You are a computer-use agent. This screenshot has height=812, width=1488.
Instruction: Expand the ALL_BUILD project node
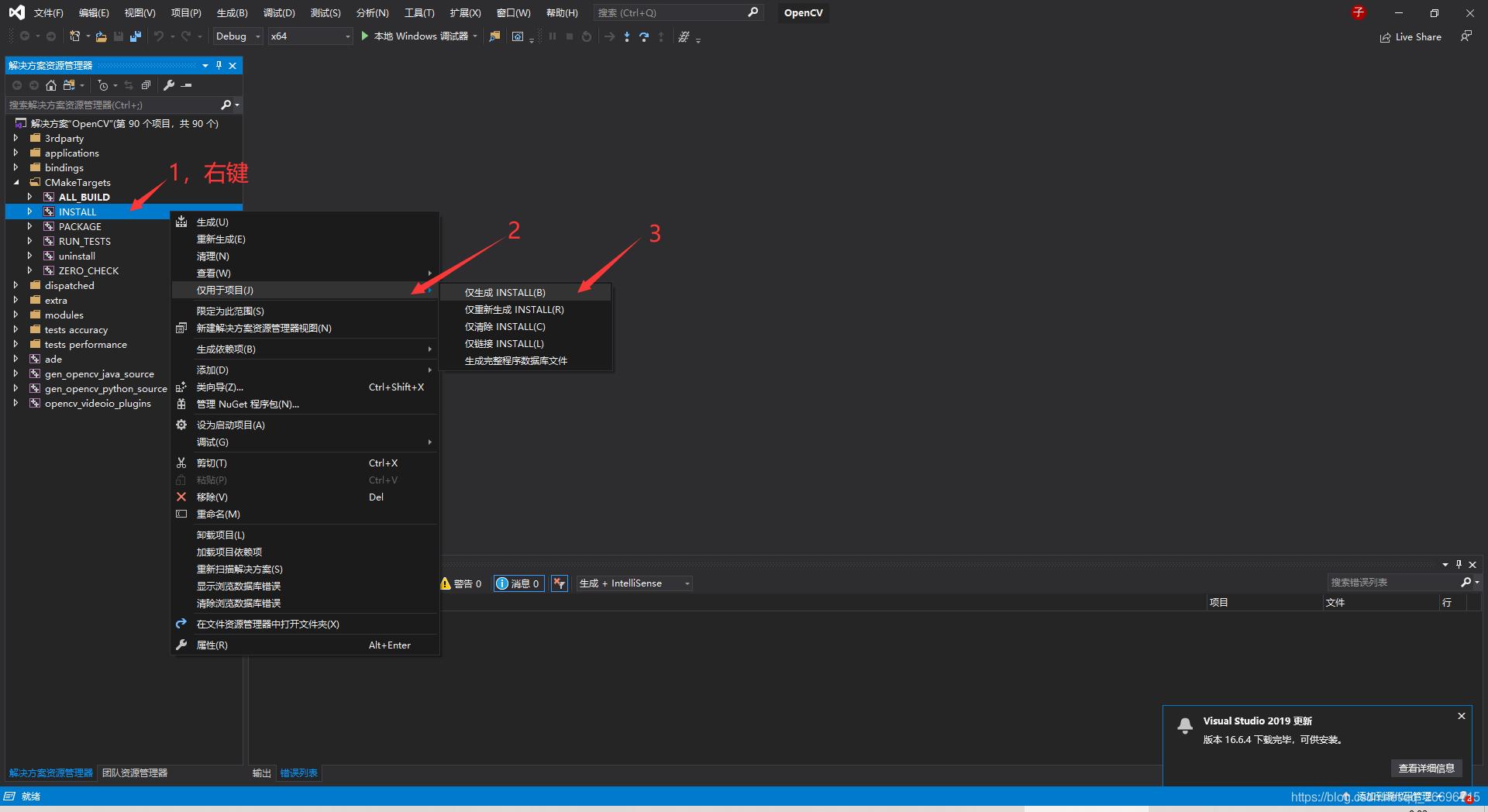(x=29, y=197)
